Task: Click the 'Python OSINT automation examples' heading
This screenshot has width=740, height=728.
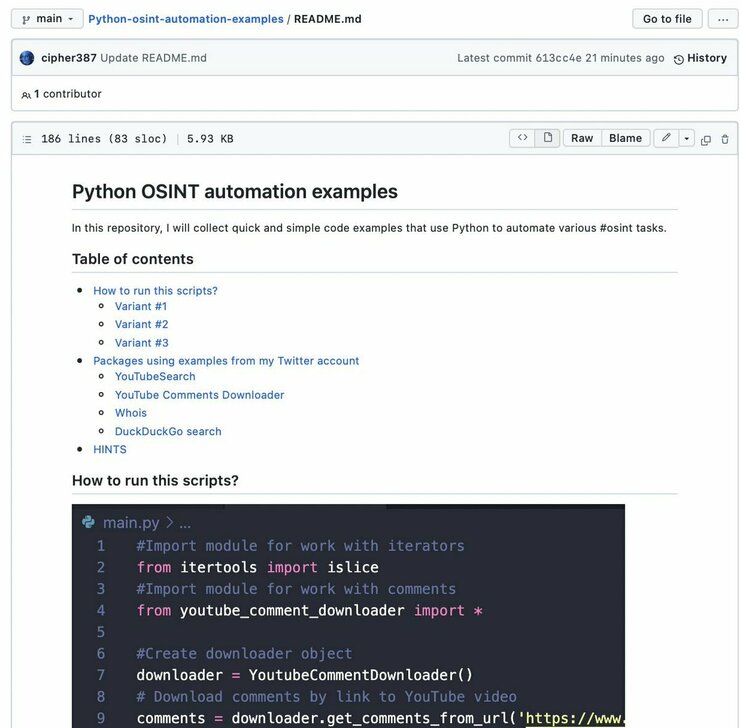Action: pyautogui.click(x=235, y=192)
